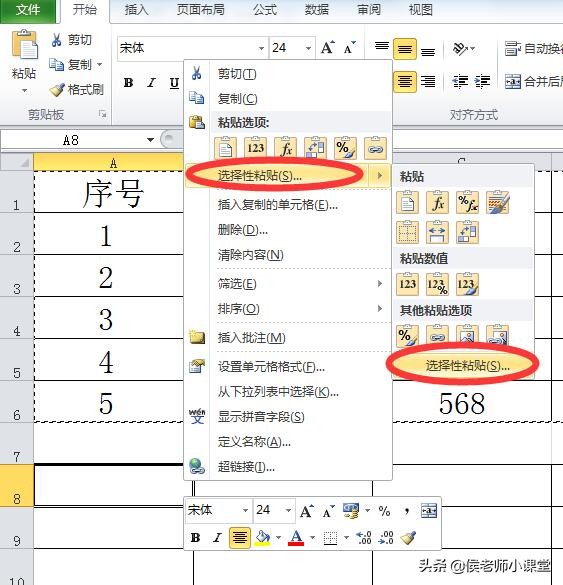This screenshot has width=563, height=585.
Task: Switch to the 审阅 Review tab
Action: (369, 9)
